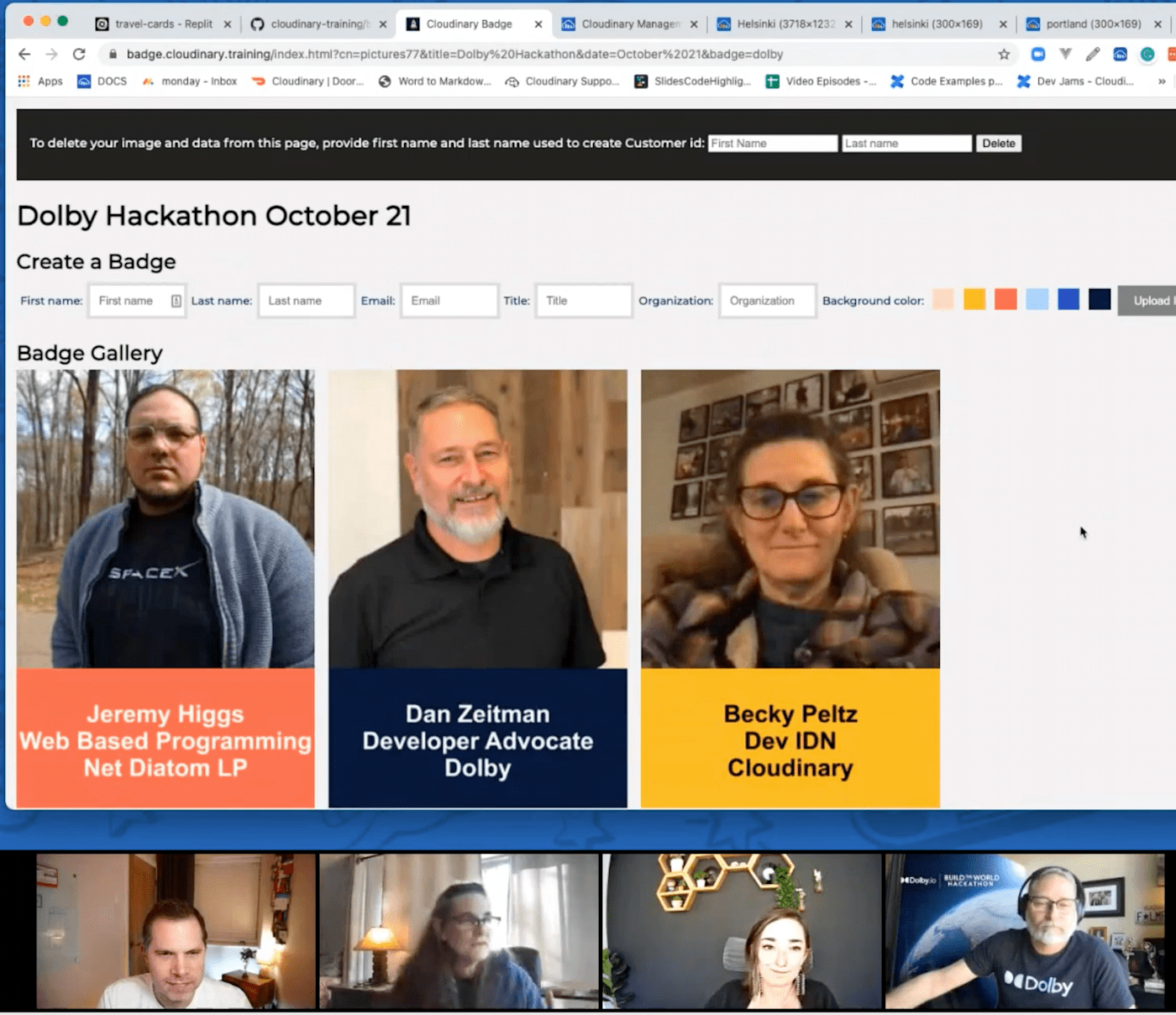Open the Zoom extension icon in the toolbar
This screenshot has width=1176, height=1015.
click(x=1038, y=54)
